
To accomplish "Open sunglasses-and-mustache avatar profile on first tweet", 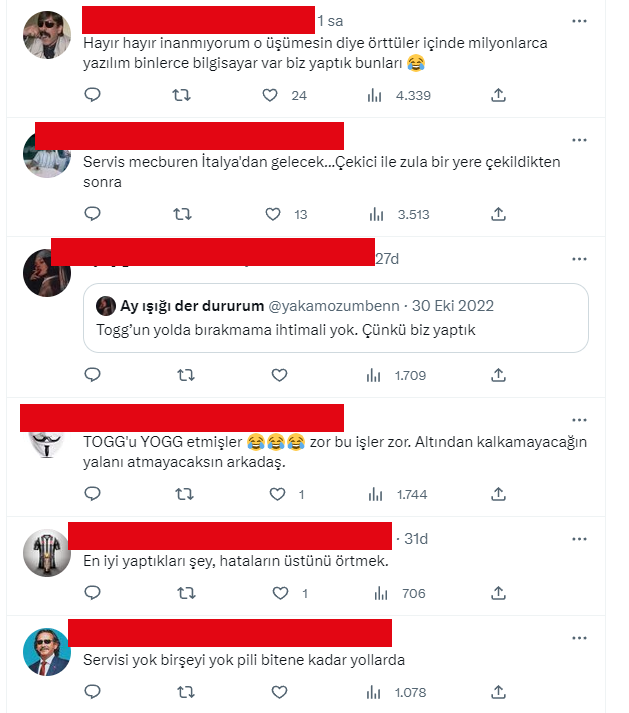I will [47, 35].
